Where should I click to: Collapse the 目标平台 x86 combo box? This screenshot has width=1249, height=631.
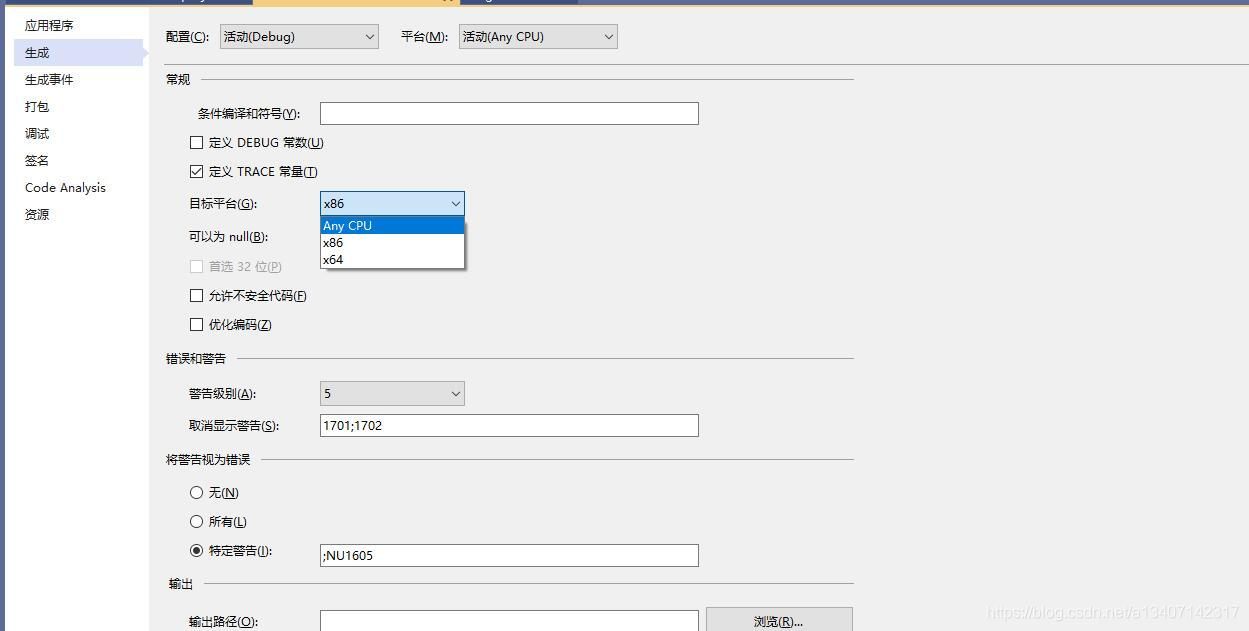[x=392, y=203]
